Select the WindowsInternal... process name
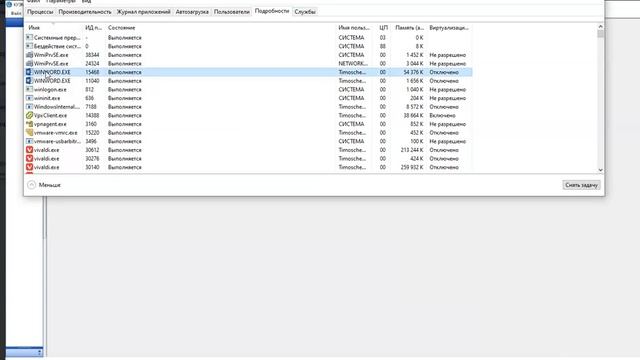This screenshot has width=640, height=360. click(57, 107)
